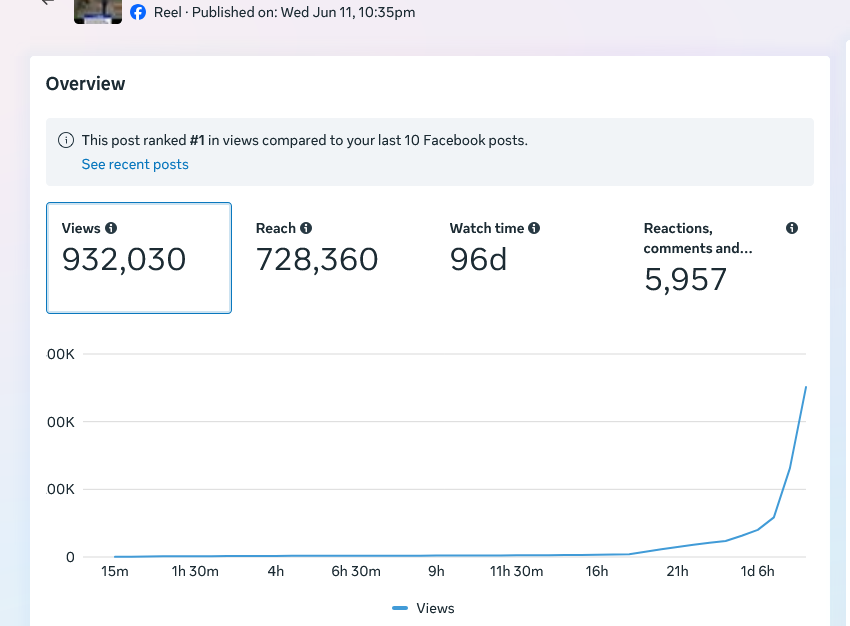Toggle the Views series in chart legend
Screen dimensions: 850x626
(x=423, y=608)
